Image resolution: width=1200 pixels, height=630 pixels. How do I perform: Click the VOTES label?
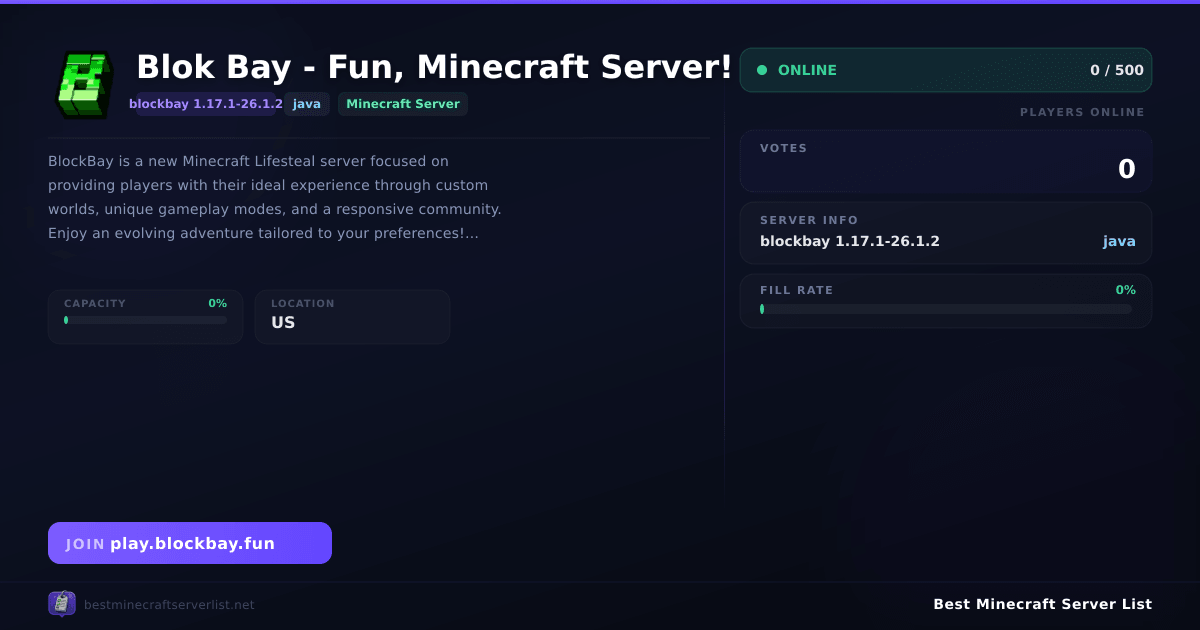click(x=783, y=148)
